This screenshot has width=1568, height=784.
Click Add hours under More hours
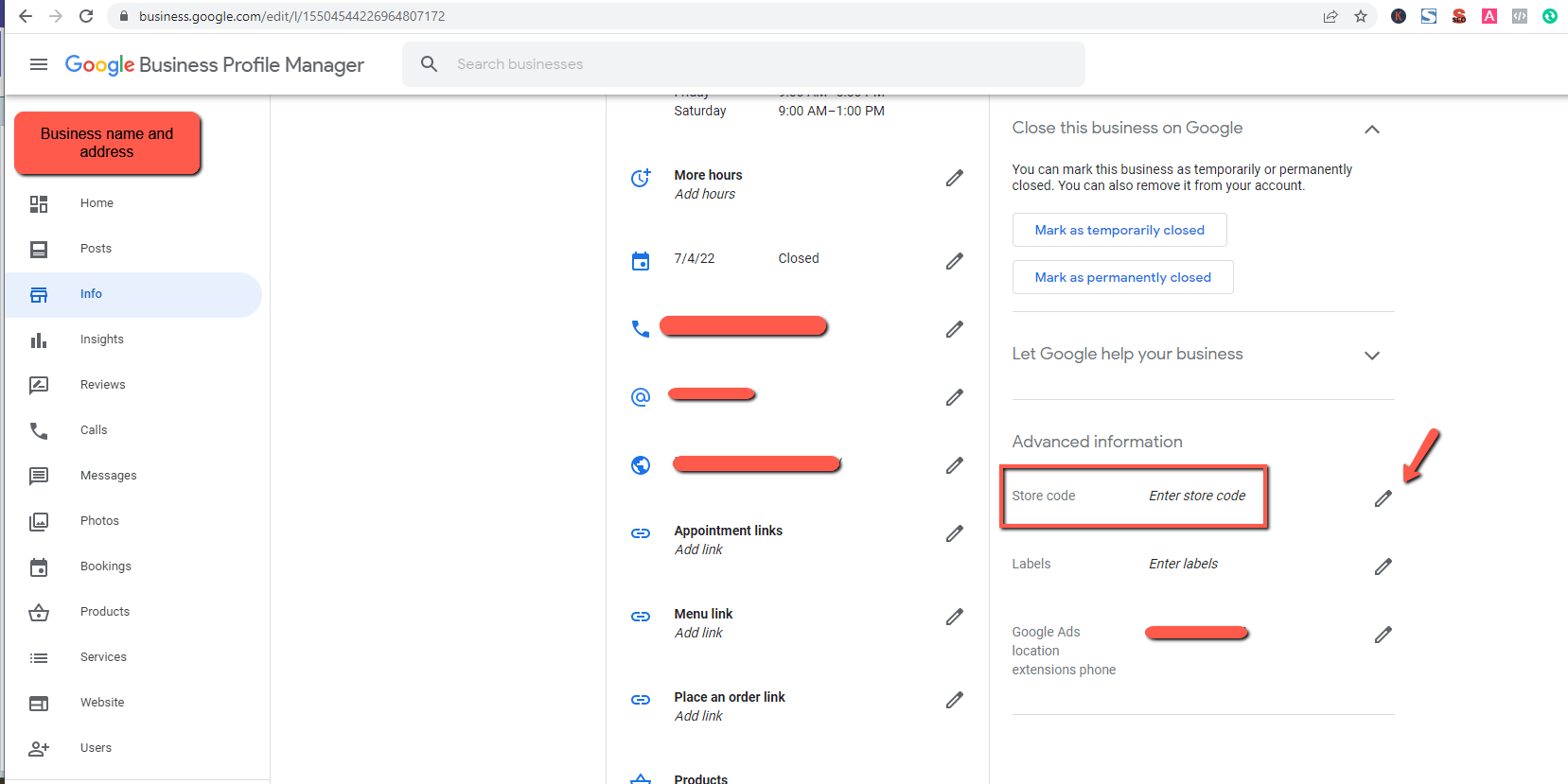click(704, 194)
